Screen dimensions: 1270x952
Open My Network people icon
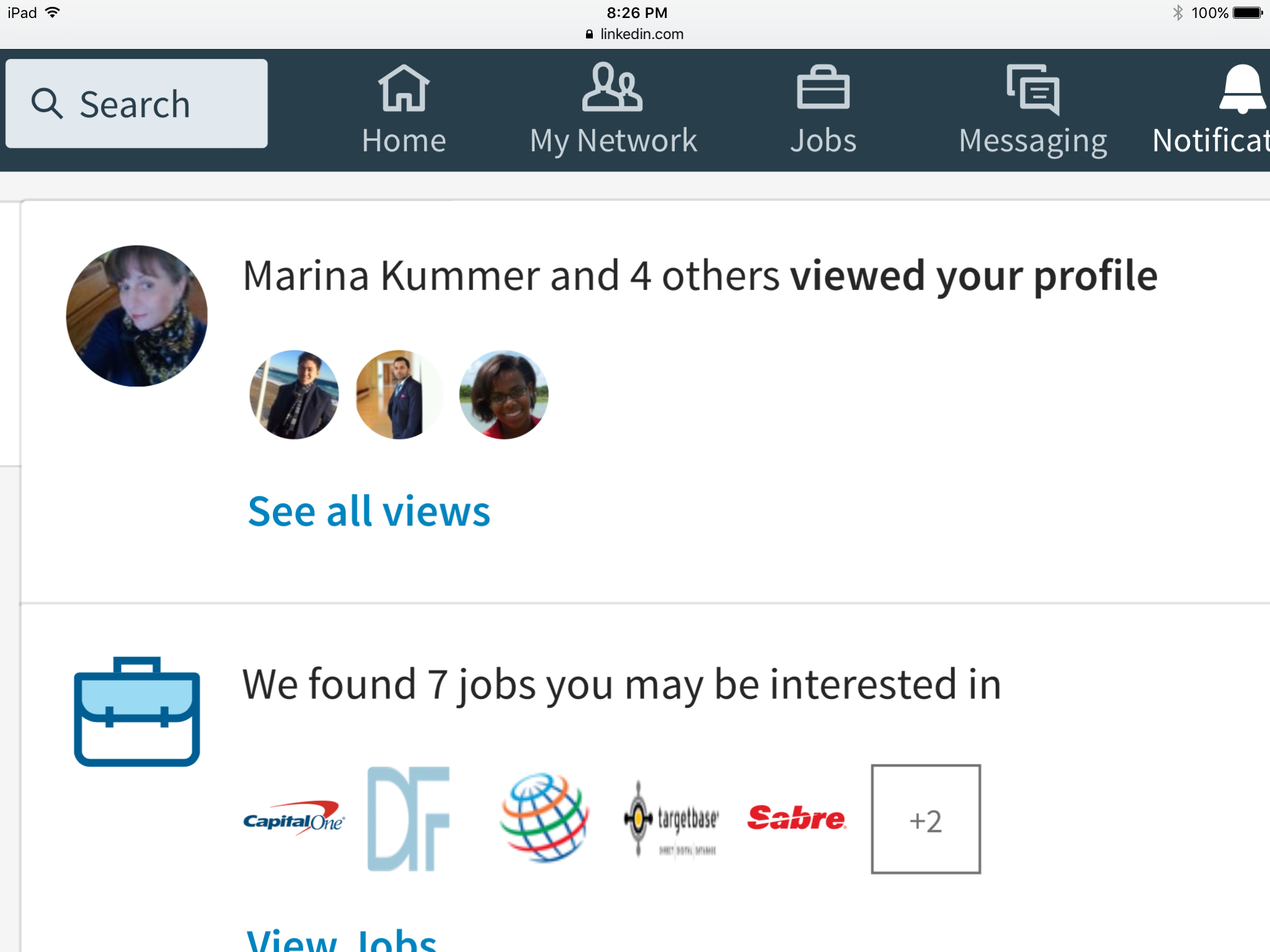(613, 89)
